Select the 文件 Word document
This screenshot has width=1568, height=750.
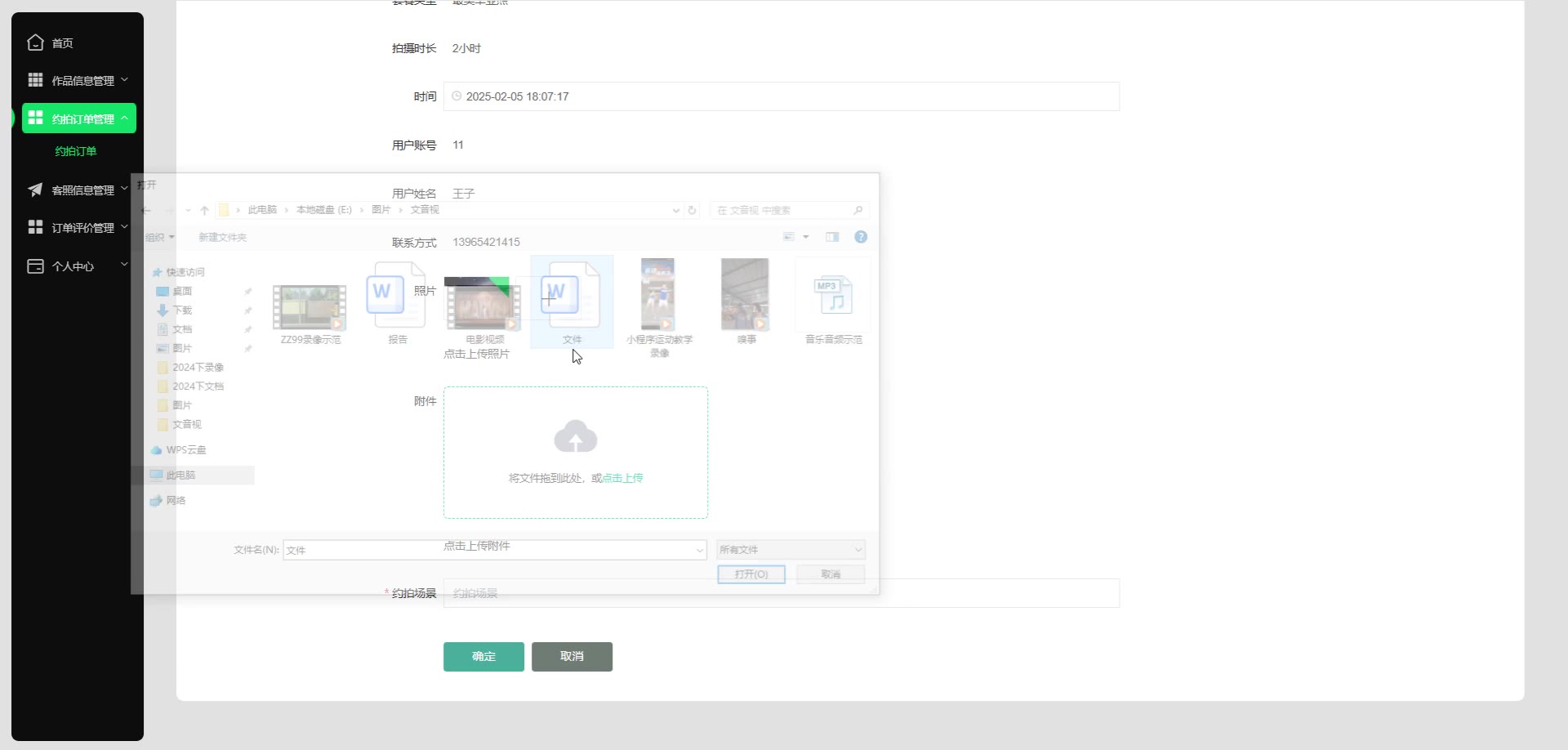click(x=572, y=301)
